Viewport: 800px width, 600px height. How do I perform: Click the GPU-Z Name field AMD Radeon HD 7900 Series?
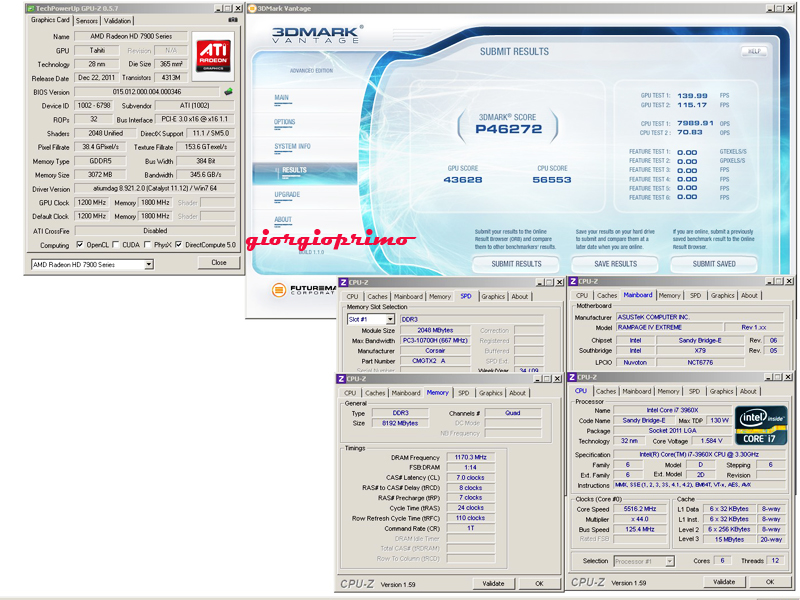tap(131, 36)
